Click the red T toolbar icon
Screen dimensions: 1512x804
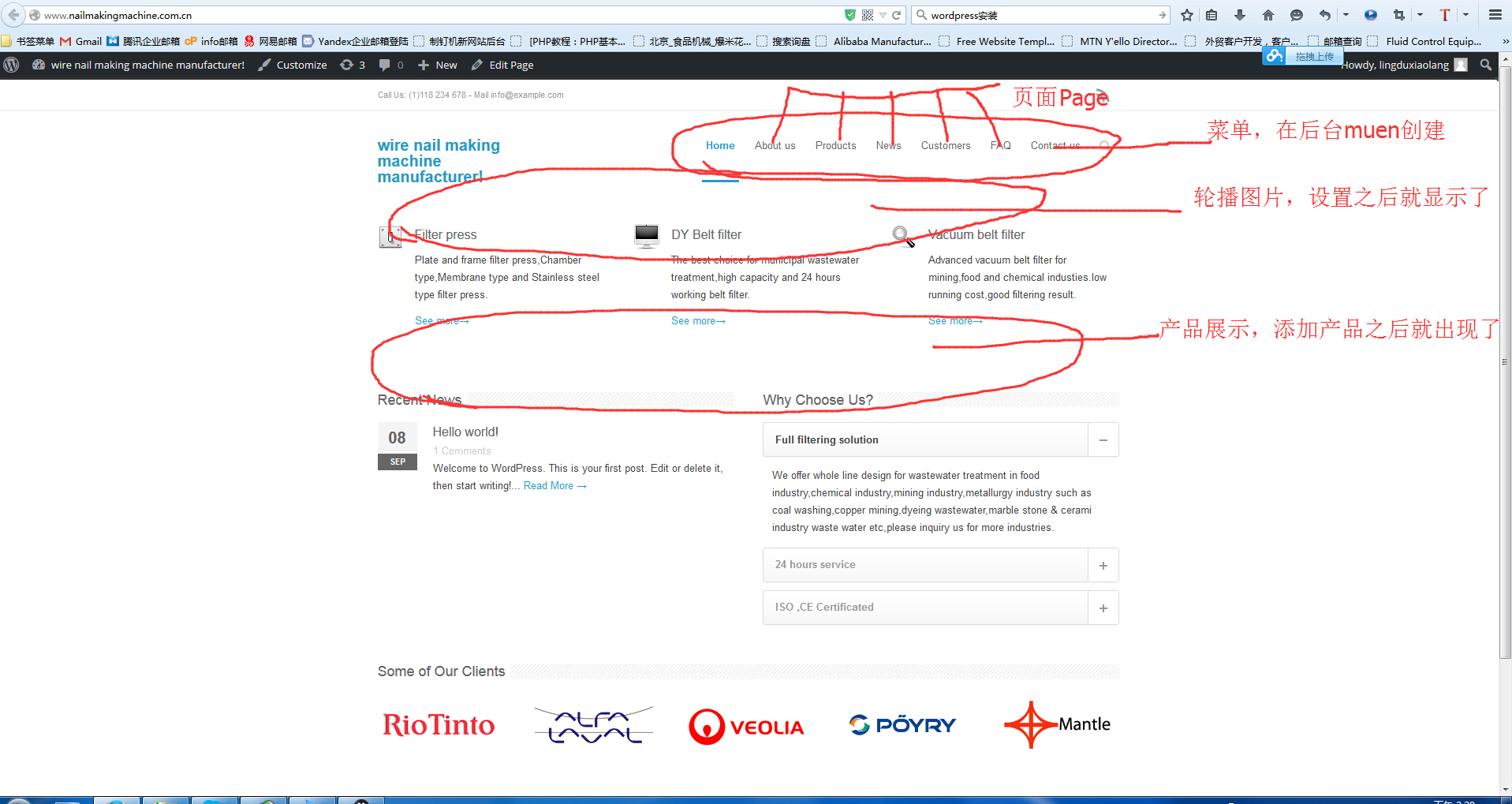1445,15
